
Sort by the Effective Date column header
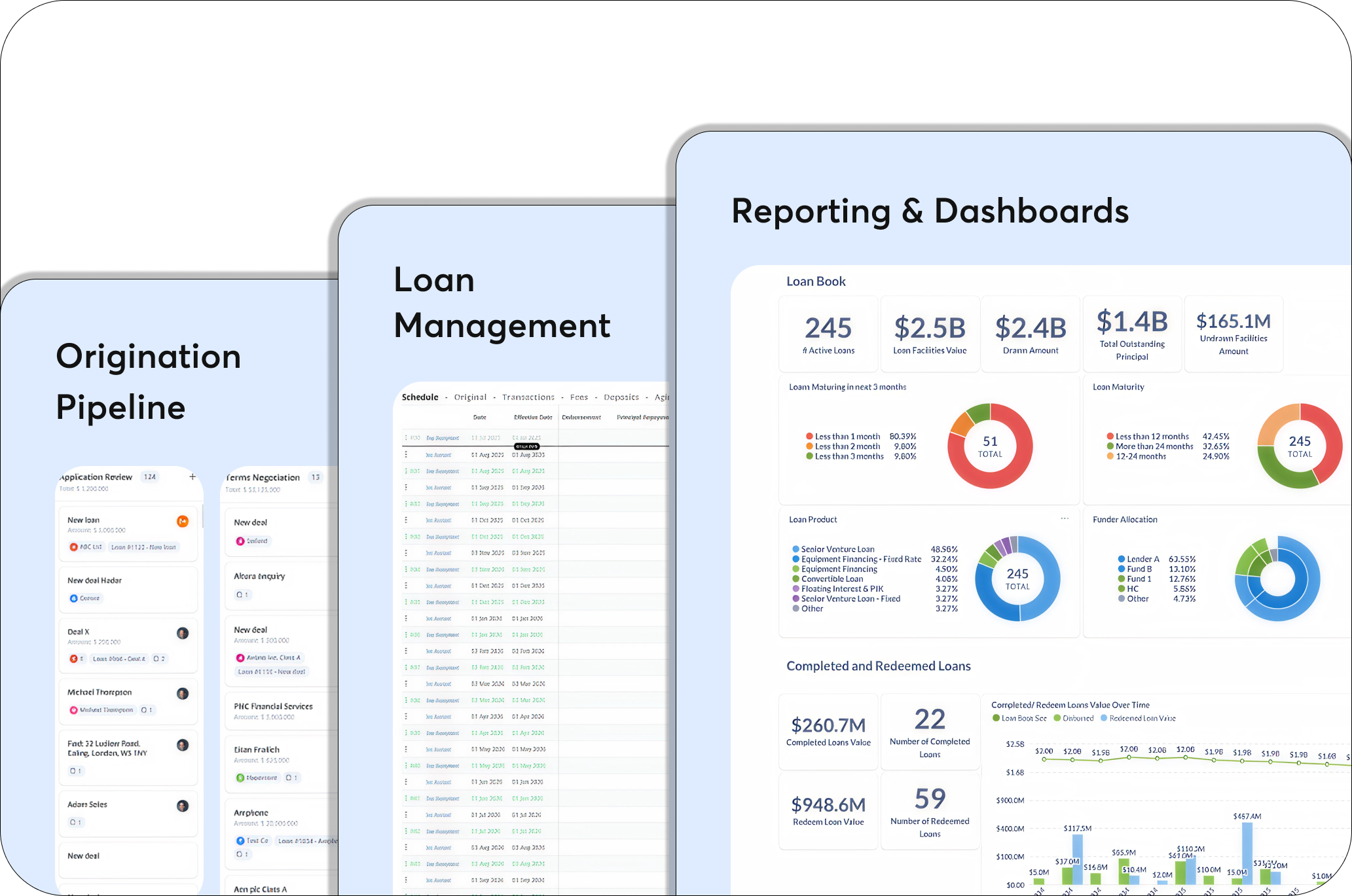[533, 417]
